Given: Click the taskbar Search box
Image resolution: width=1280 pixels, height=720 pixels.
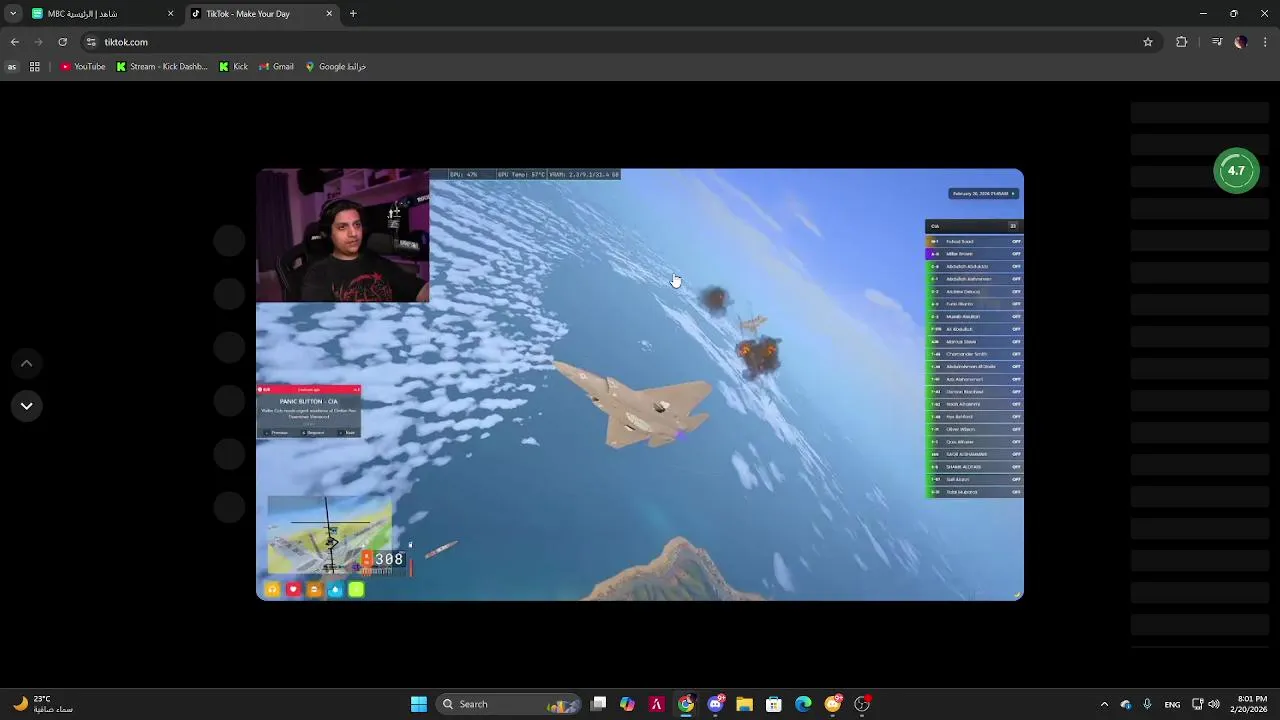Looking at the screenshot, I should (x=509, y=704).
